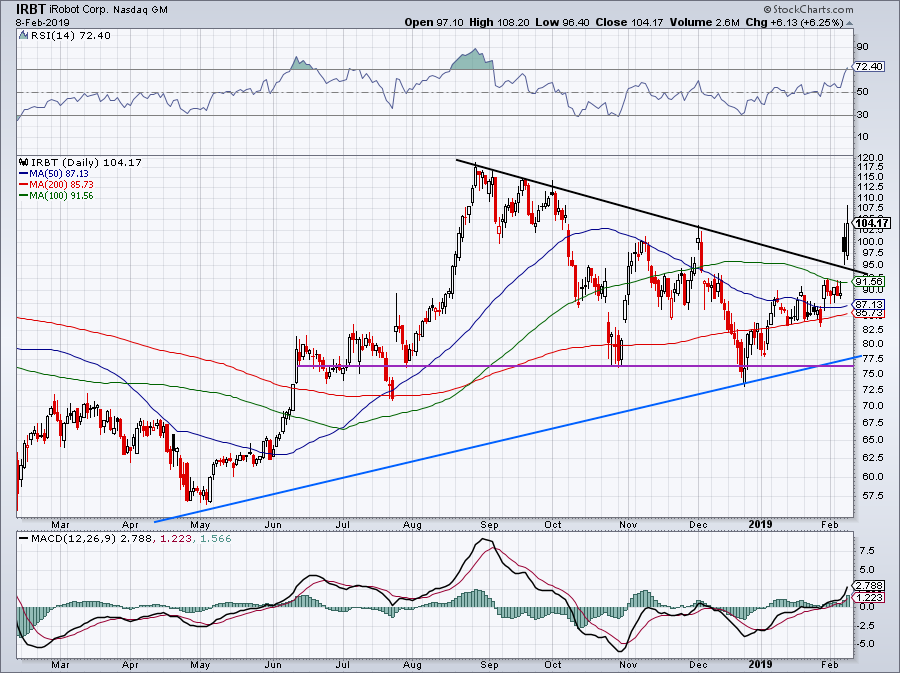Click the 87.13 blue moving average tag
900x673 pixels.
(x=869, y=304)
